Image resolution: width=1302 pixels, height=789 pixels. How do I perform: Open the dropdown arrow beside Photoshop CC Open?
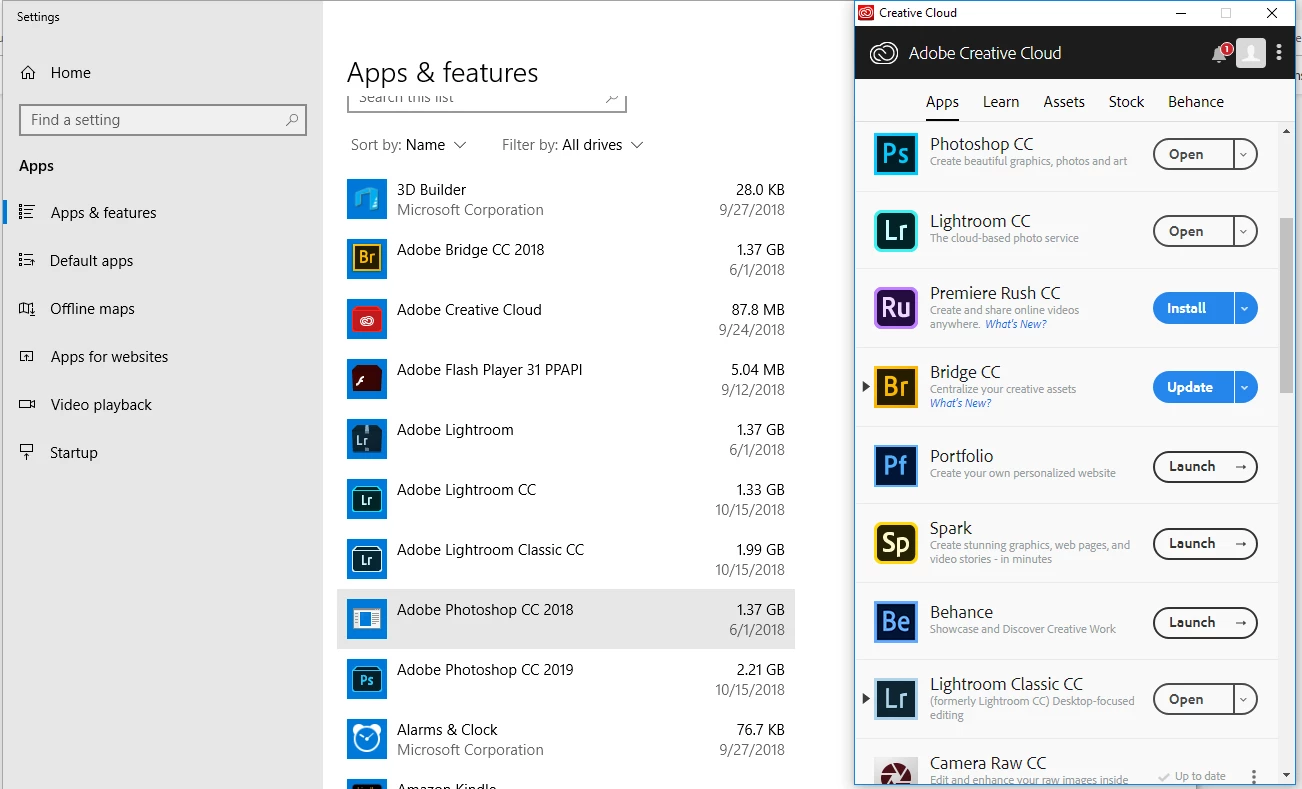pyautogui.click(x=1244, y=154)
